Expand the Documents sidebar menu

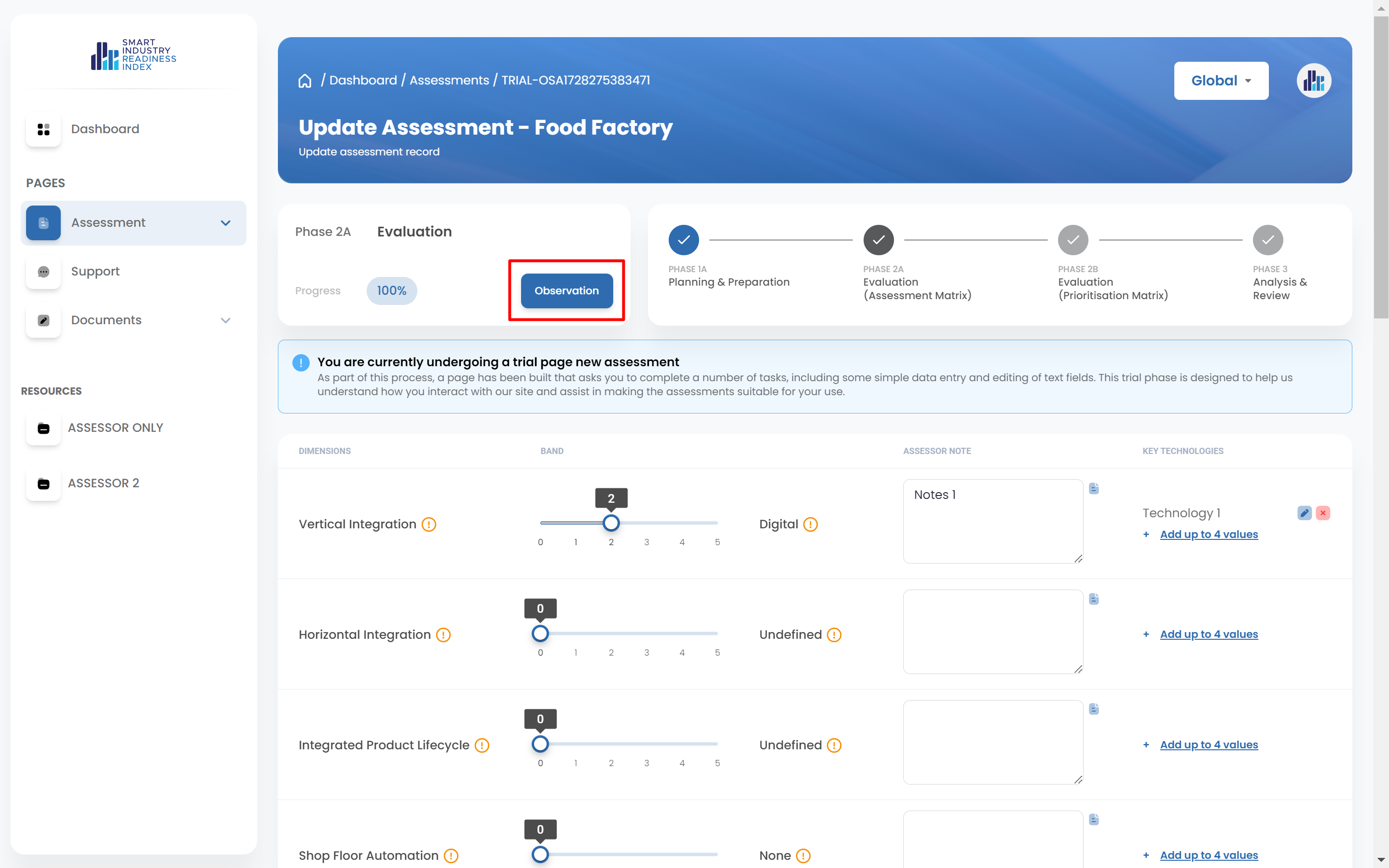(x=226, y=320)
